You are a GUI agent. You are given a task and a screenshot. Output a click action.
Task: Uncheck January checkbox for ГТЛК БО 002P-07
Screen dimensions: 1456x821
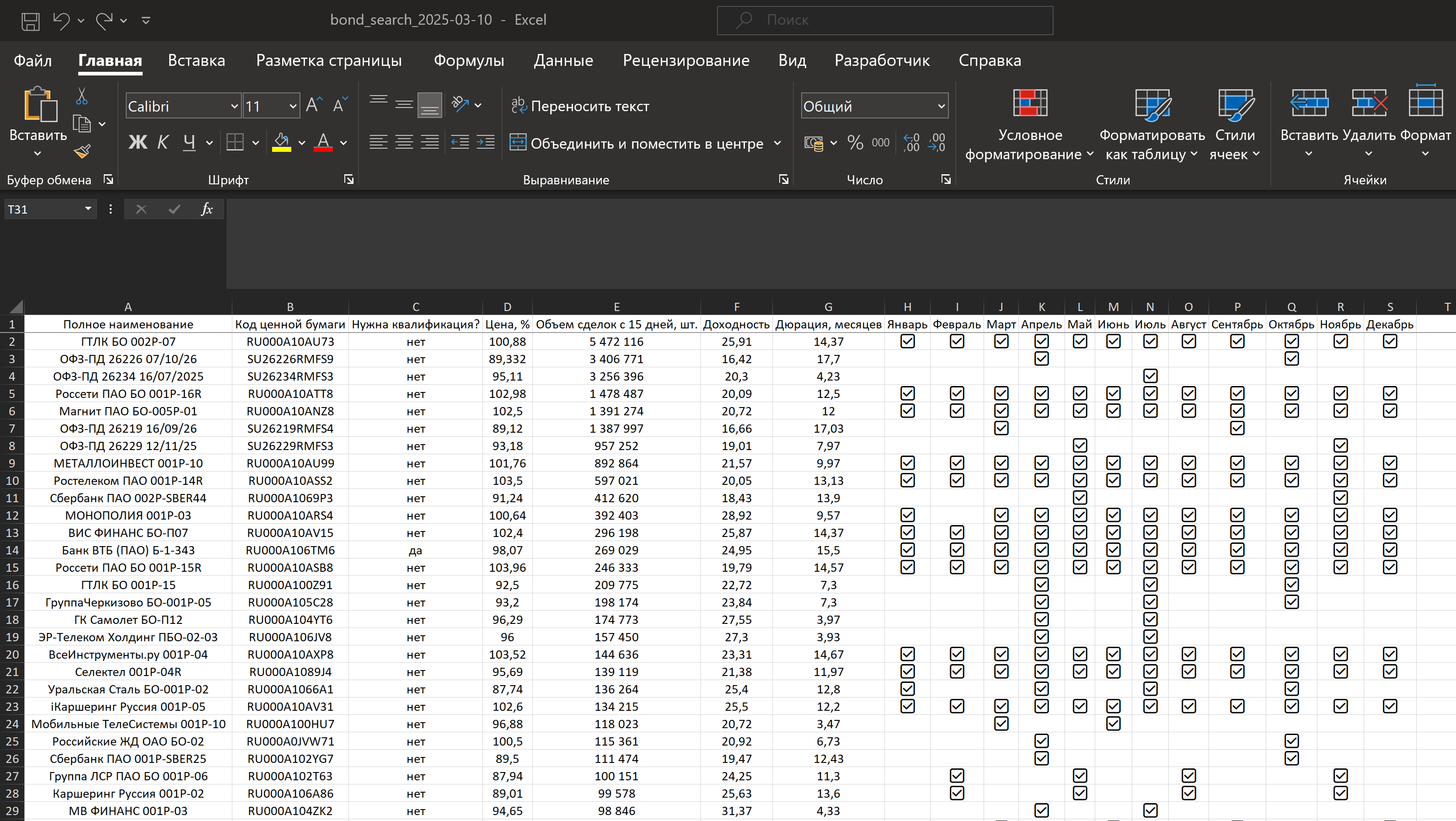[907, 342]
